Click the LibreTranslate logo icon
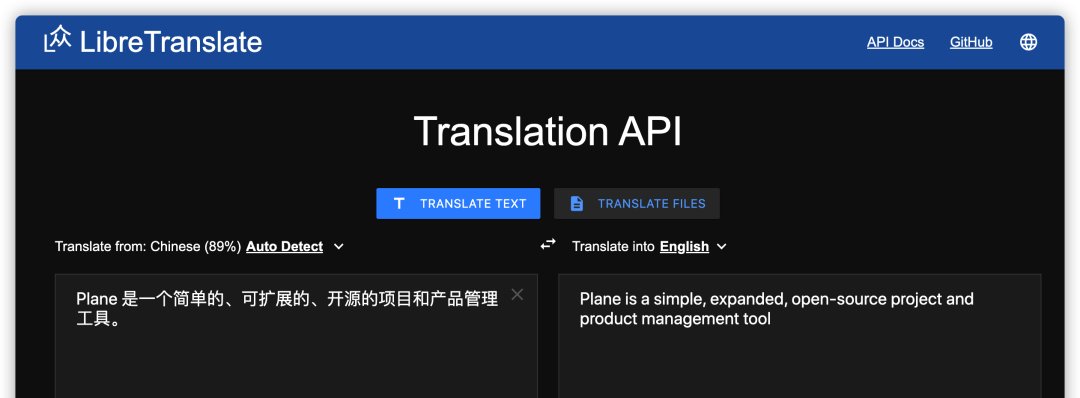The image size is (1080, 398). coord(58,39)
